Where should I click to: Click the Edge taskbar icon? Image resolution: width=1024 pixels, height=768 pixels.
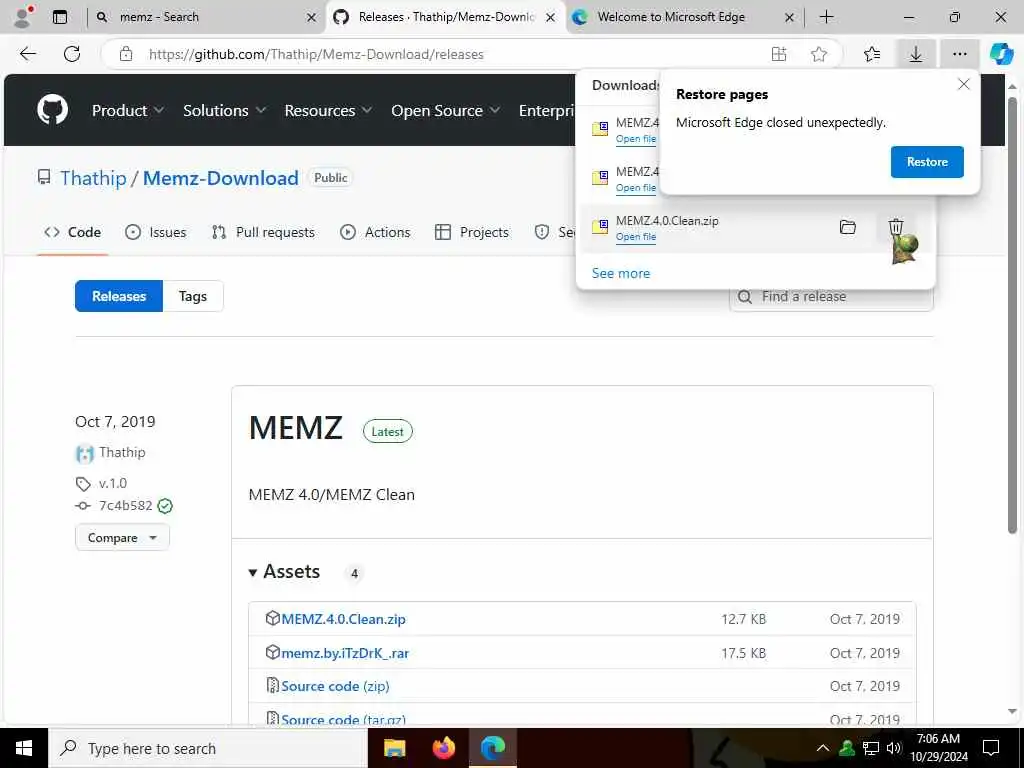point(493,748)
